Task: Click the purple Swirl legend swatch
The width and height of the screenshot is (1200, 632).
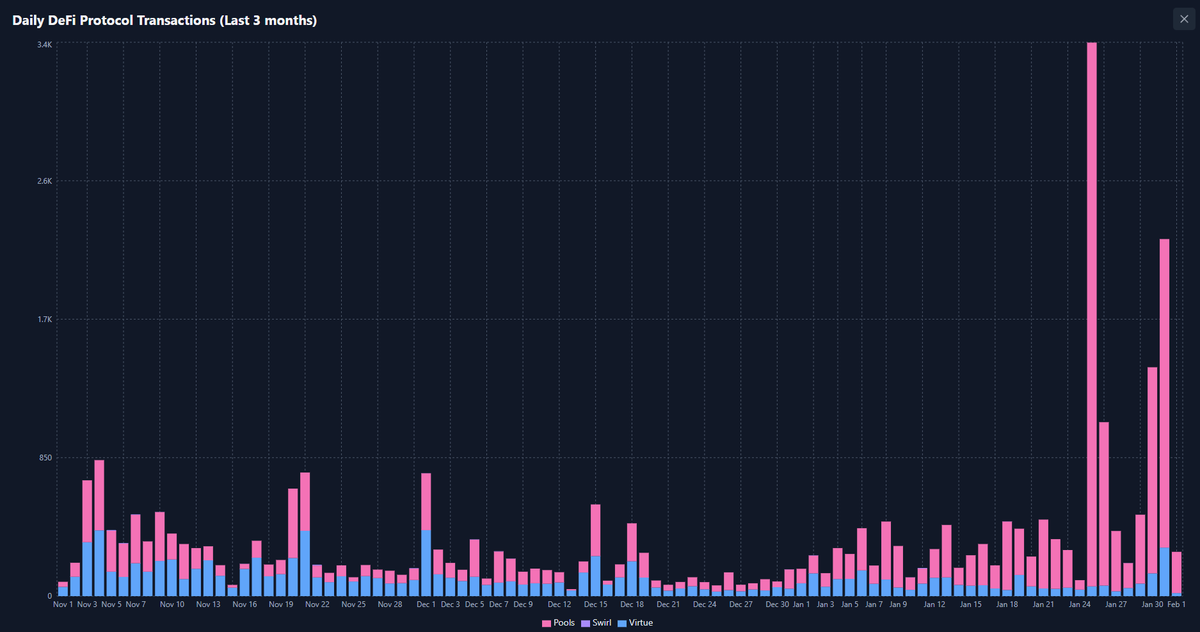Action: click(x=585, y=622)
